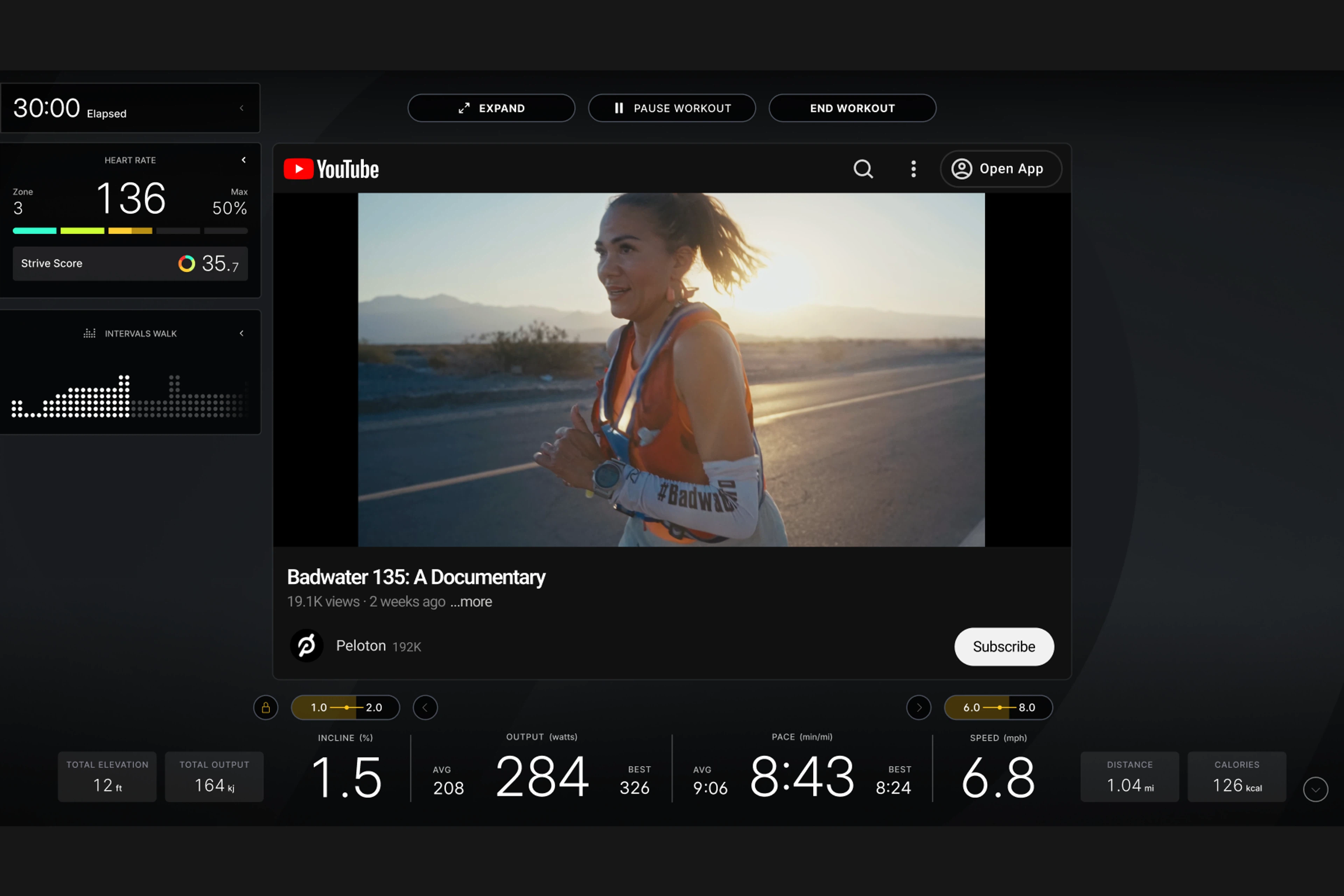Viewport: 1344px width, 896px height.
Task: End the workout
Action: pos(852,108)
